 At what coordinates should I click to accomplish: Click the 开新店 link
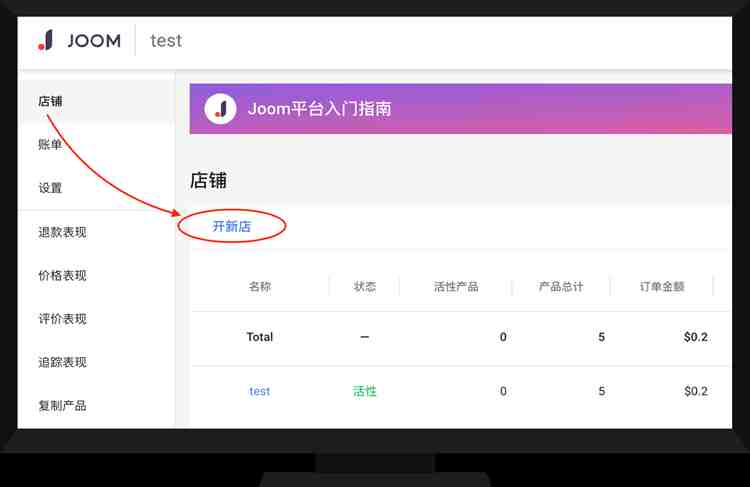pos(232,226)
